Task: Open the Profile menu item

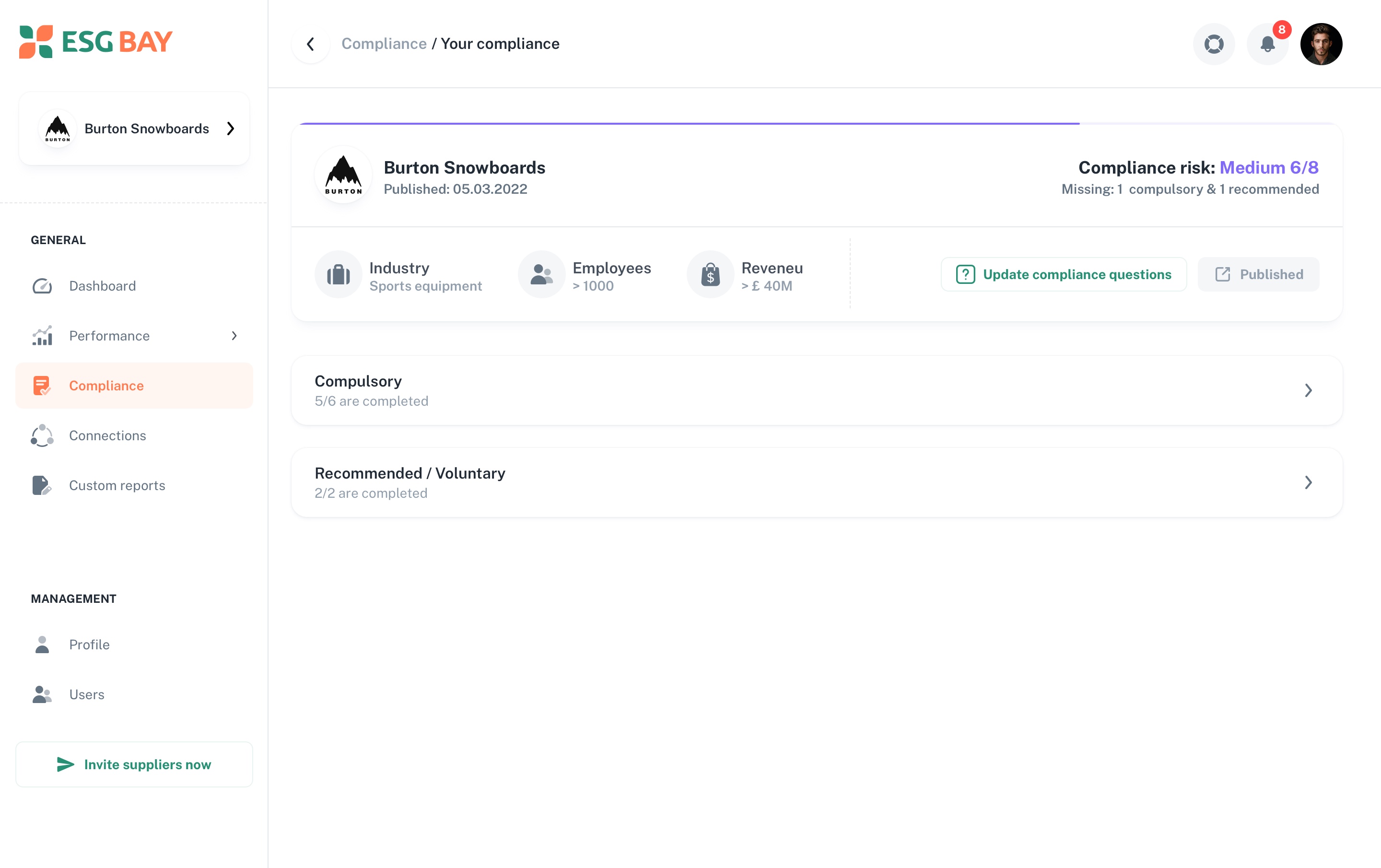Action: 134,644
